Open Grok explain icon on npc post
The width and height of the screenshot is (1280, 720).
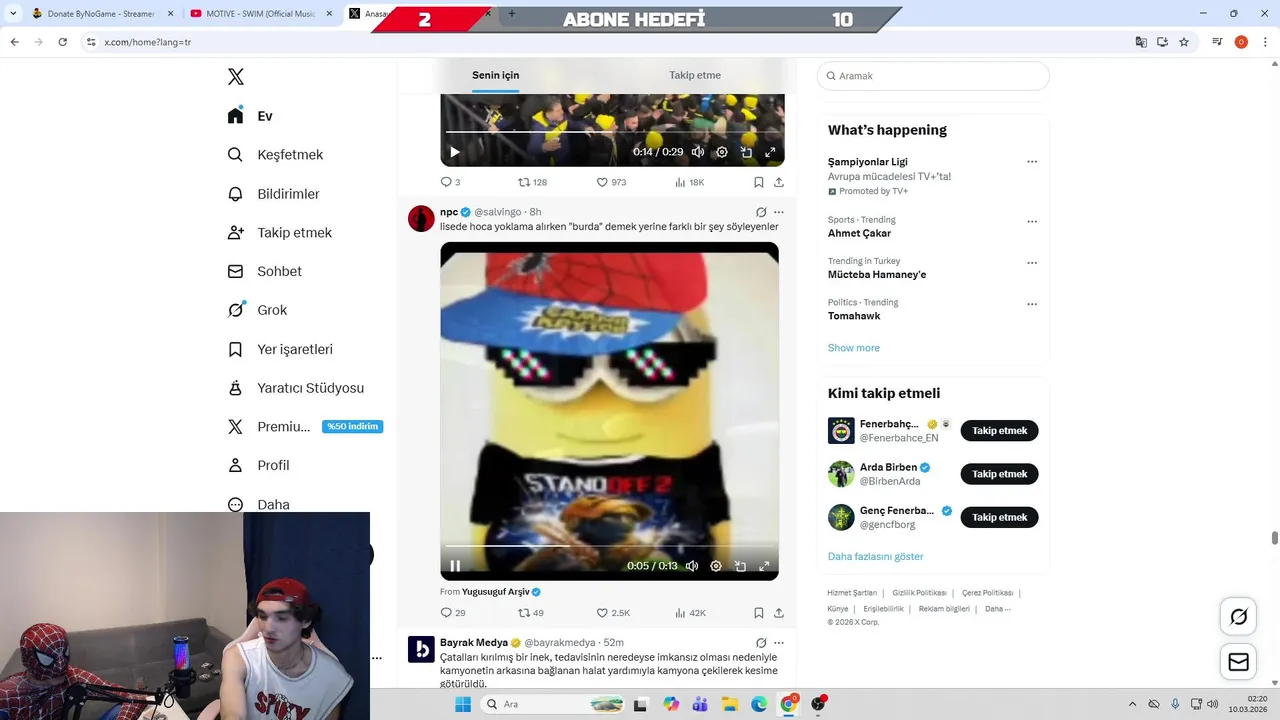pyautogui.click(x=761, y=212)
